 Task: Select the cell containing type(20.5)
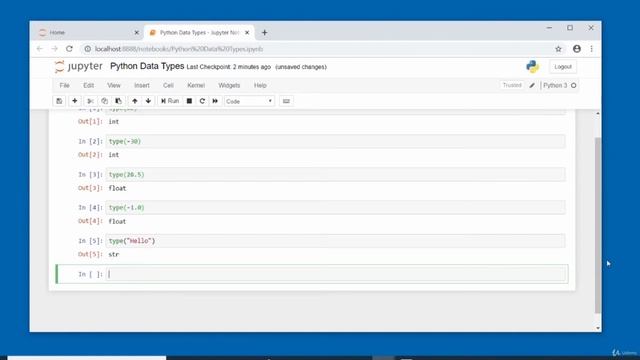(x=336, y=174)
